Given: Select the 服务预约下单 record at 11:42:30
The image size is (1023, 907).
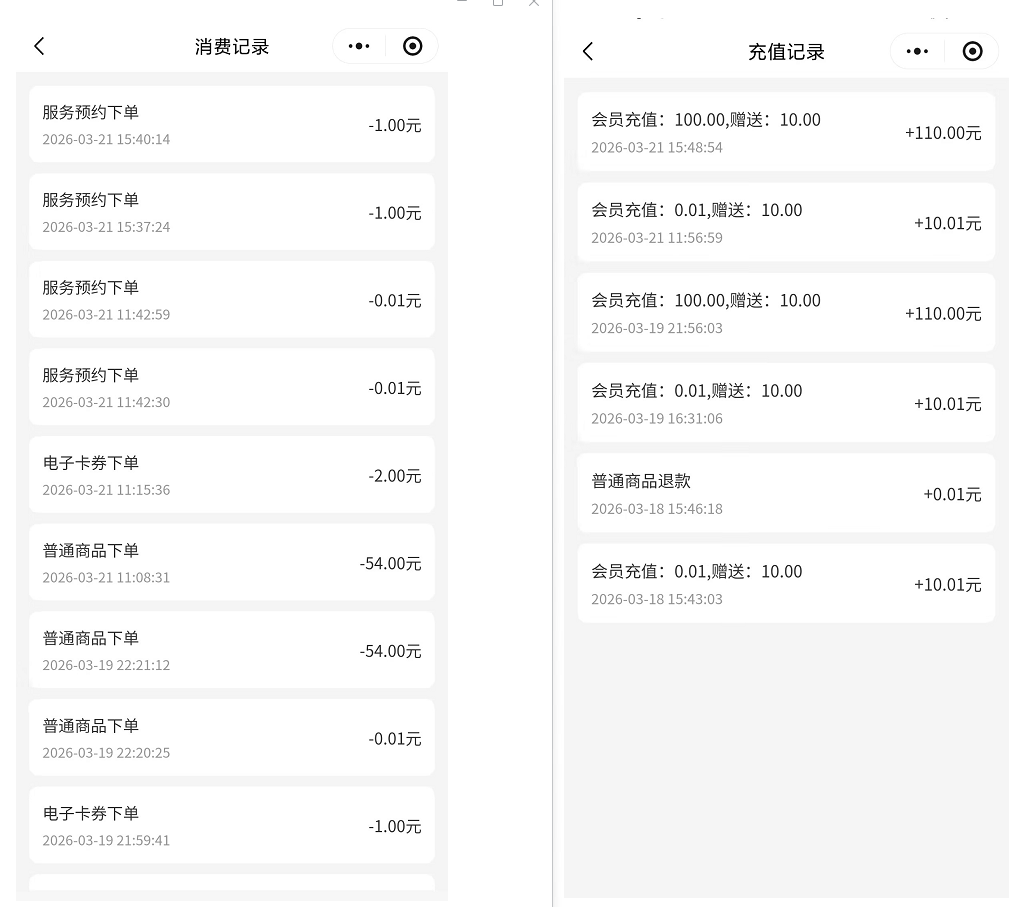Looking at the screenshot, I should pos(232,388).
